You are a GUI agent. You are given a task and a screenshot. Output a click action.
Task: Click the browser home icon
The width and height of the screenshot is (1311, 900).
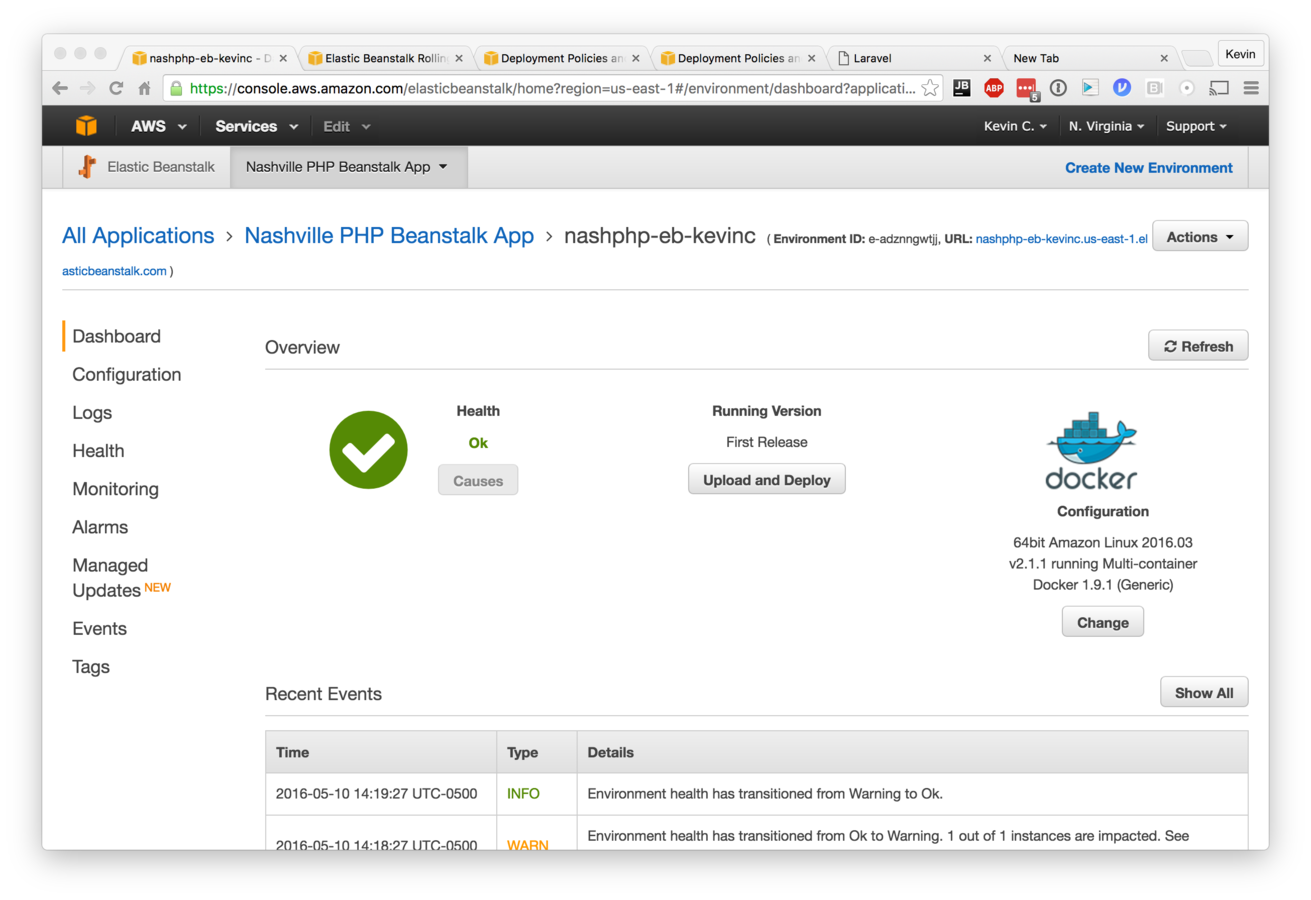(x=144, y=88)
